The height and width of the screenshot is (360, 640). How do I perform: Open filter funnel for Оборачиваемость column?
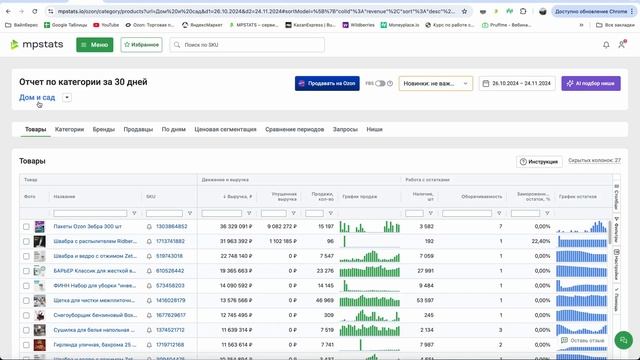(x=499, y=213)
